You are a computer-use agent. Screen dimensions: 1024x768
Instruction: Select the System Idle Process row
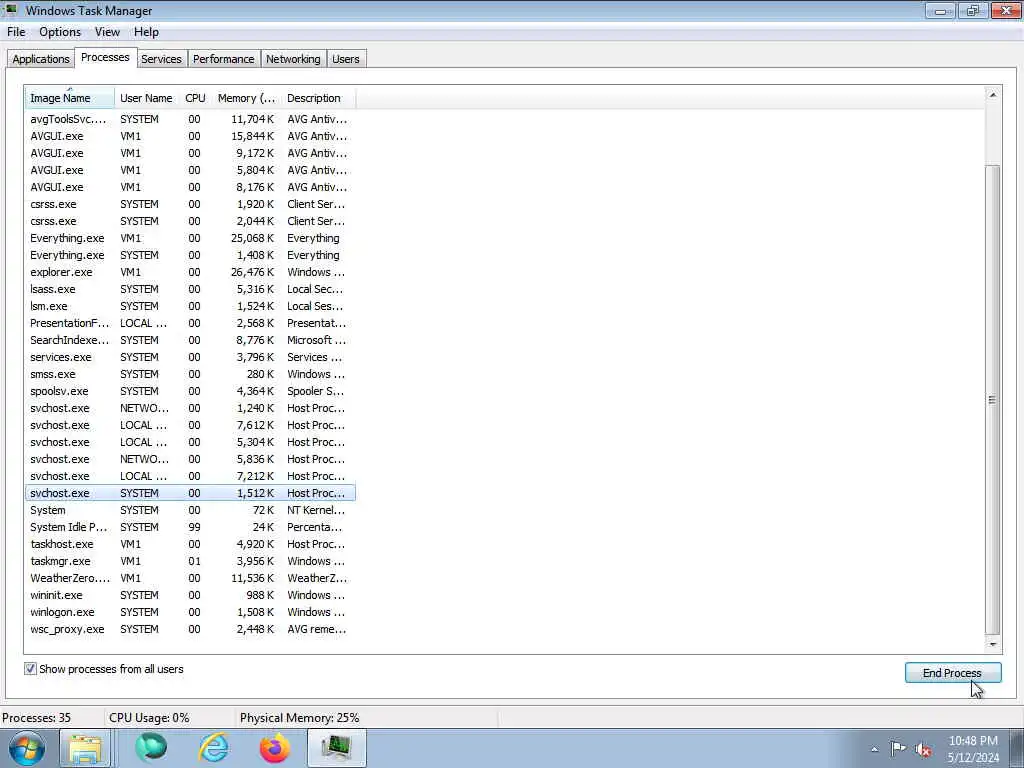pyautogui.click(x=190, y=527)
